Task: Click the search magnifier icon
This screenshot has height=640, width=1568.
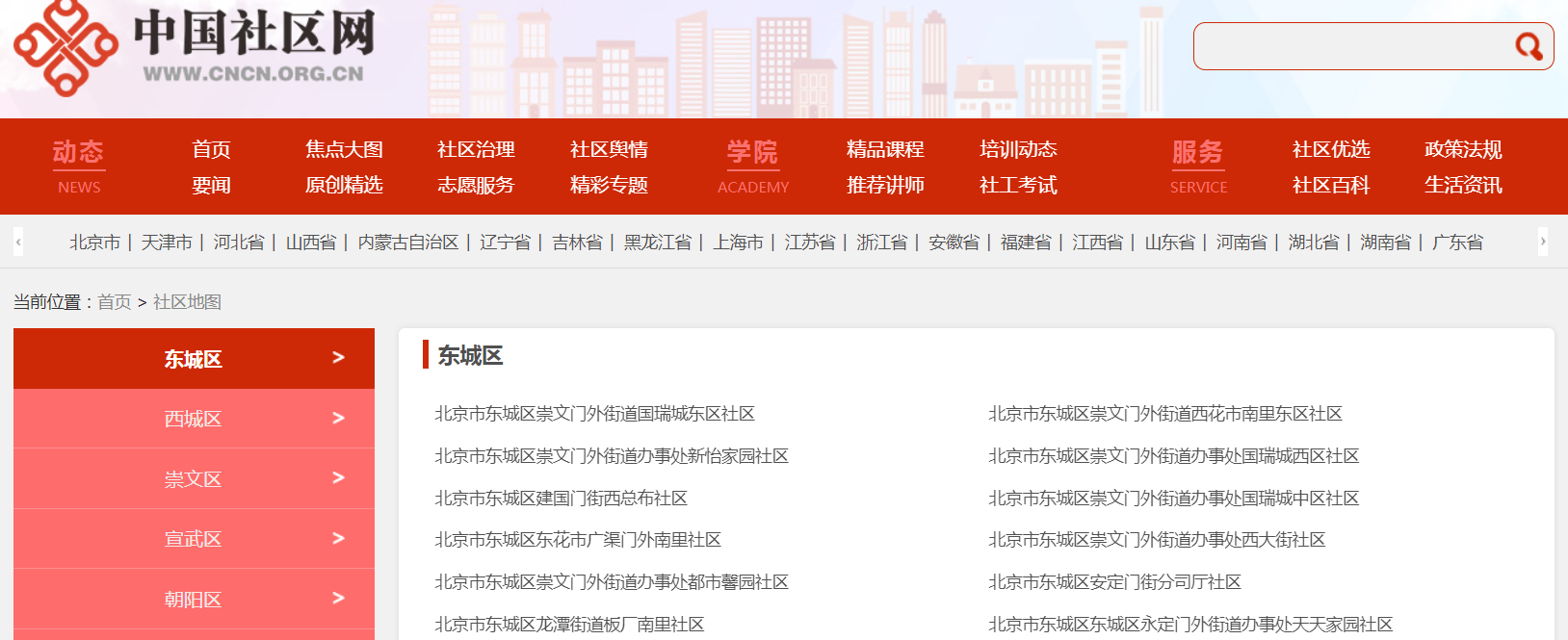Action: pos(1529,46)
